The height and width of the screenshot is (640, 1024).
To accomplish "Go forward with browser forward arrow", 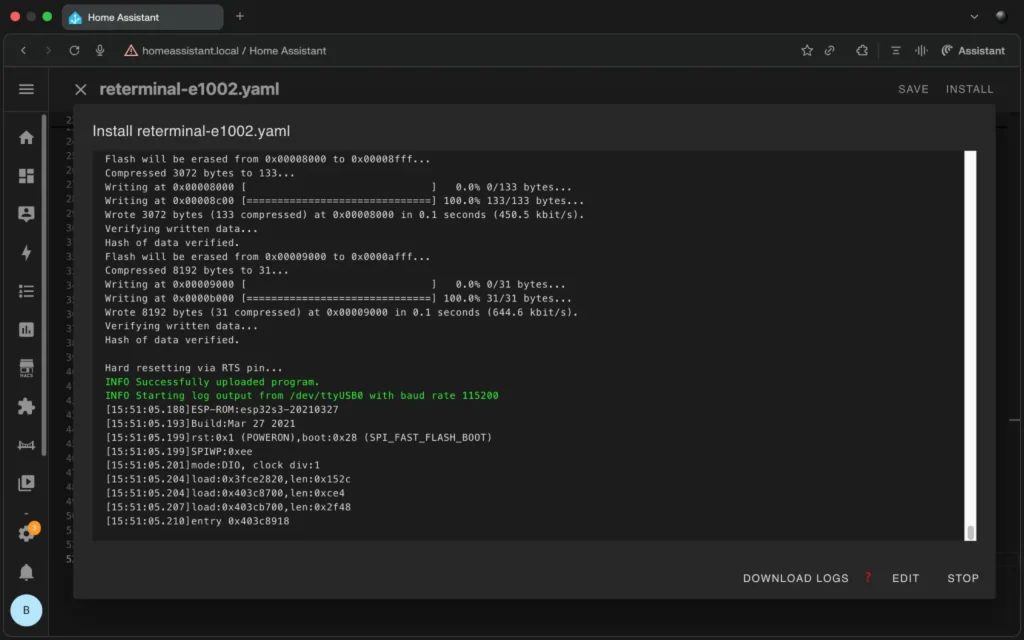I will tap(48, 50).
